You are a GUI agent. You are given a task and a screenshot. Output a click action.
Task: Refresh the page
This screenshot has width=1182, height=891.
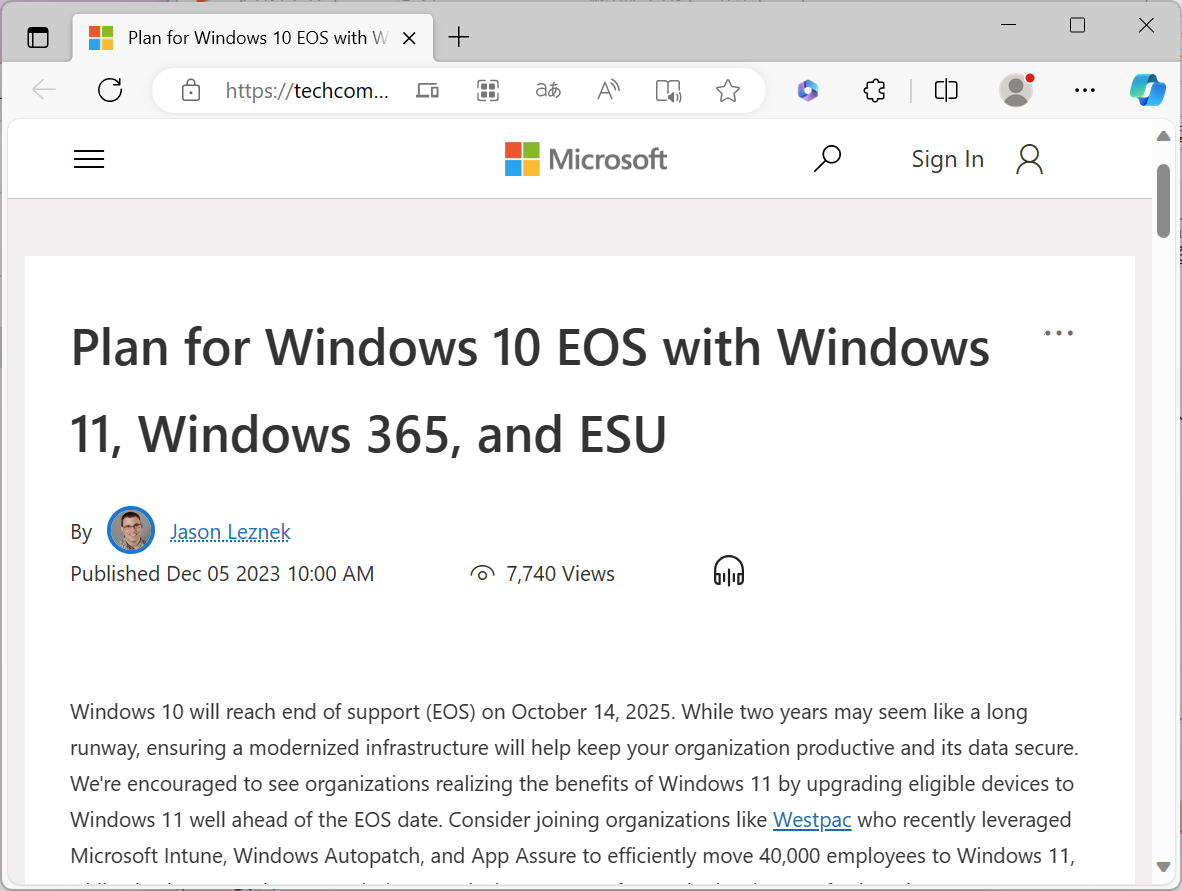point(110,90)
